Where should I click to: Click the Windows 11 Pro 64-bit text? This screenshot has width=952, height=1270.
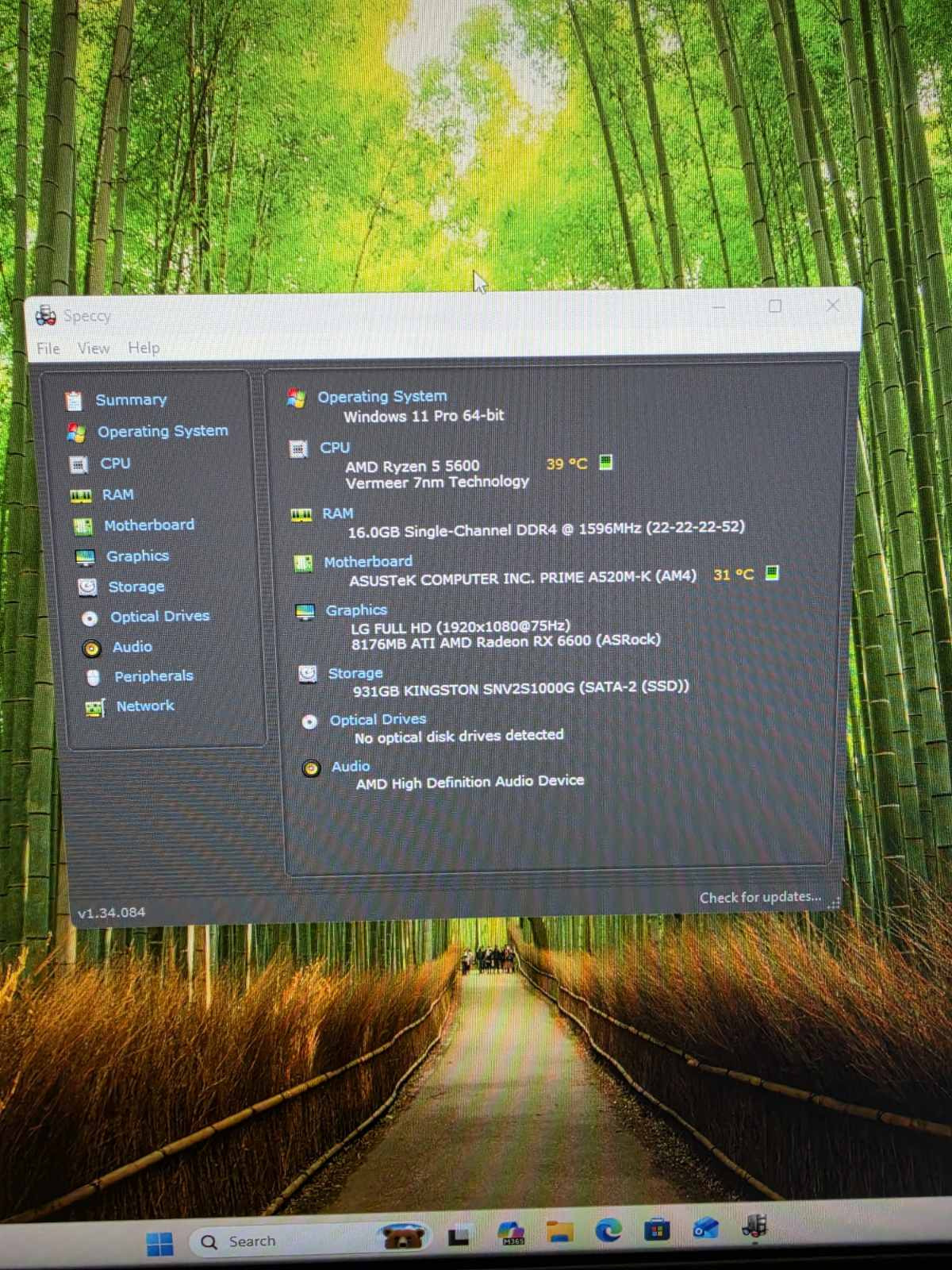click(424, 415)
